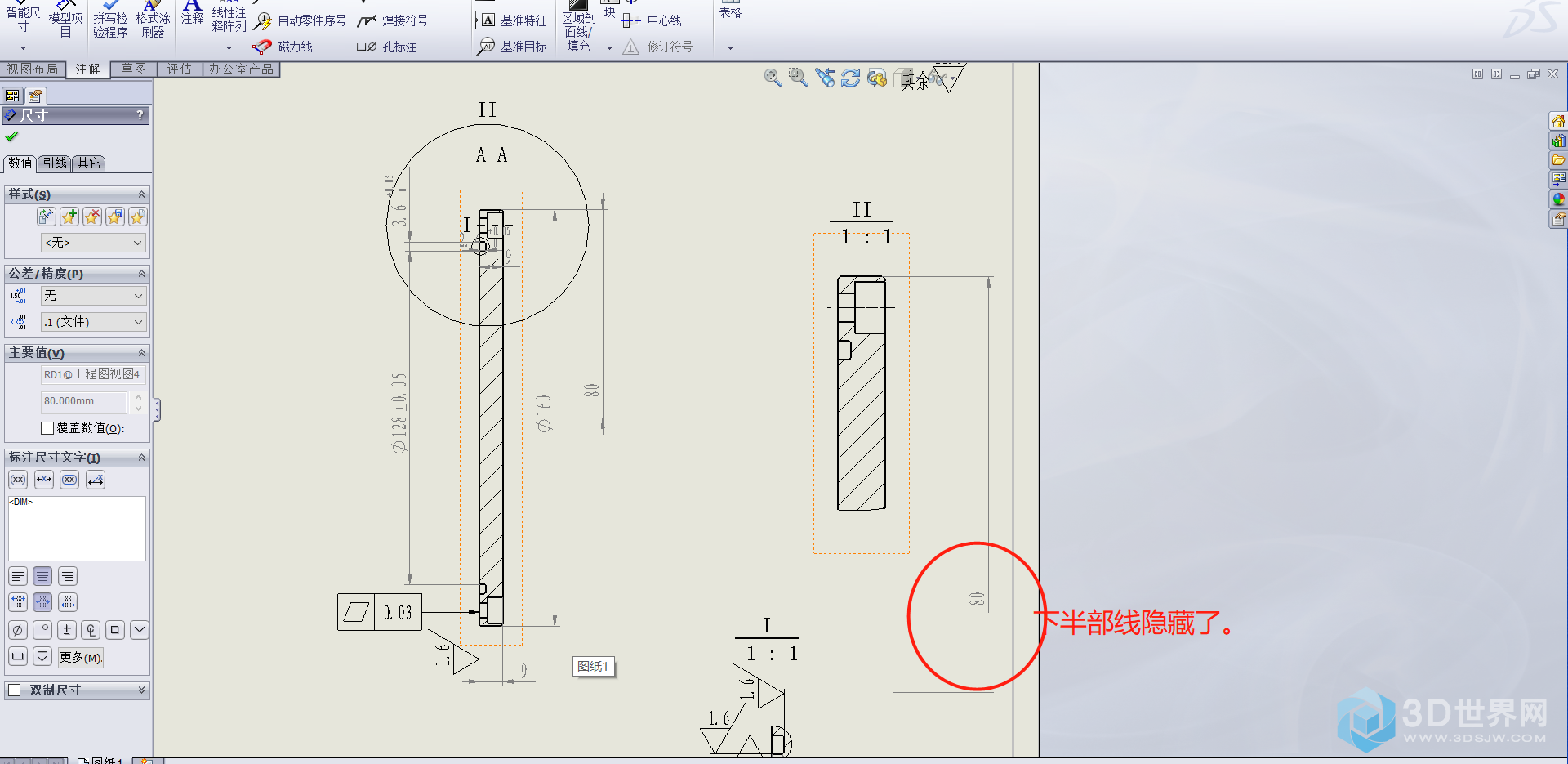Screen dimensions: 1568x764
Task: Open the FeatureManager design tree tab icon
Action: 12,96
